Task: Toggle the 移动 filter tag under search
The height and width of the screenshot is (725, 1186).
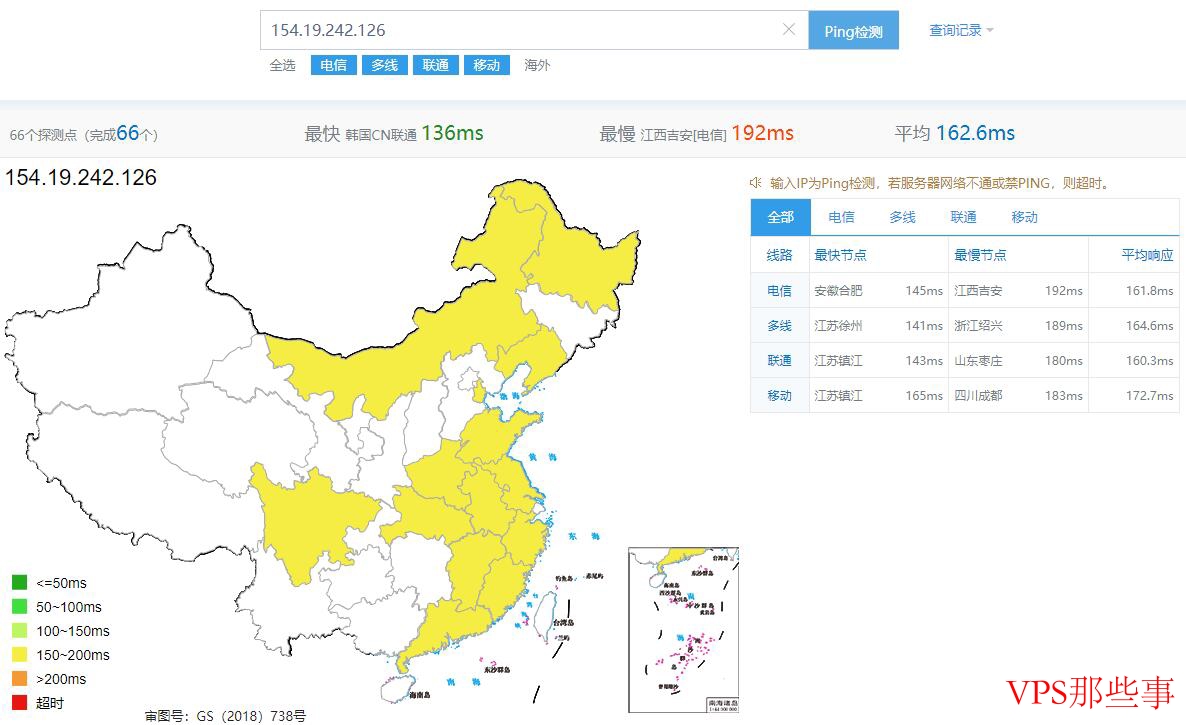Action: pos(486,65)
